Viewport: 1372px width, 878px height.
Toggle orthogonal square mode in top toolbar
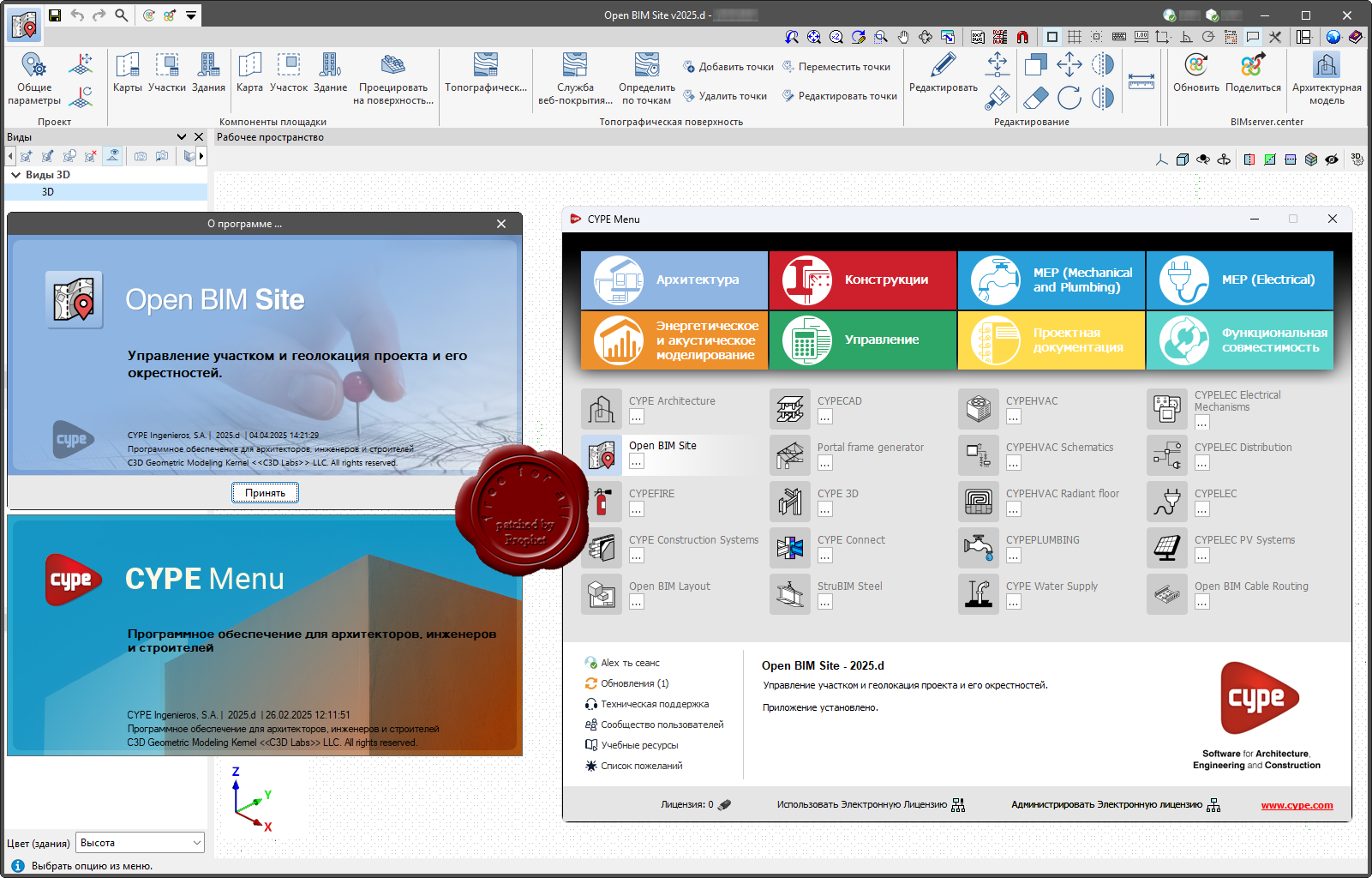1052,37
